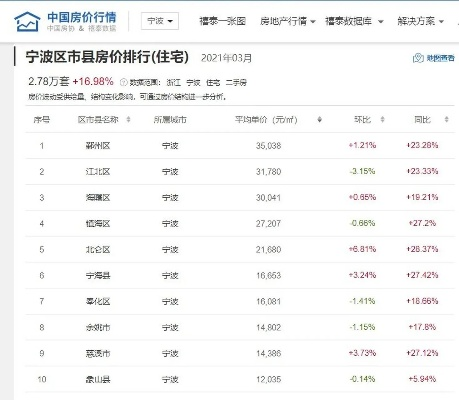Click the average price 35,038 cell
The image size is (459, 400).
tap(268, 146)
